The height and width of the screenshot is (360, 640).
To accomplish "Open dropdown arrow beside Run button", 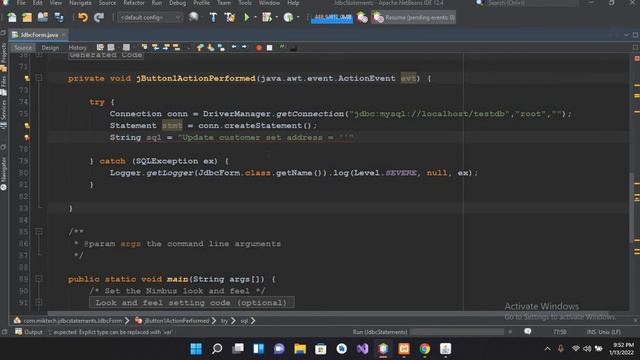I will click(x=256, y=18).
